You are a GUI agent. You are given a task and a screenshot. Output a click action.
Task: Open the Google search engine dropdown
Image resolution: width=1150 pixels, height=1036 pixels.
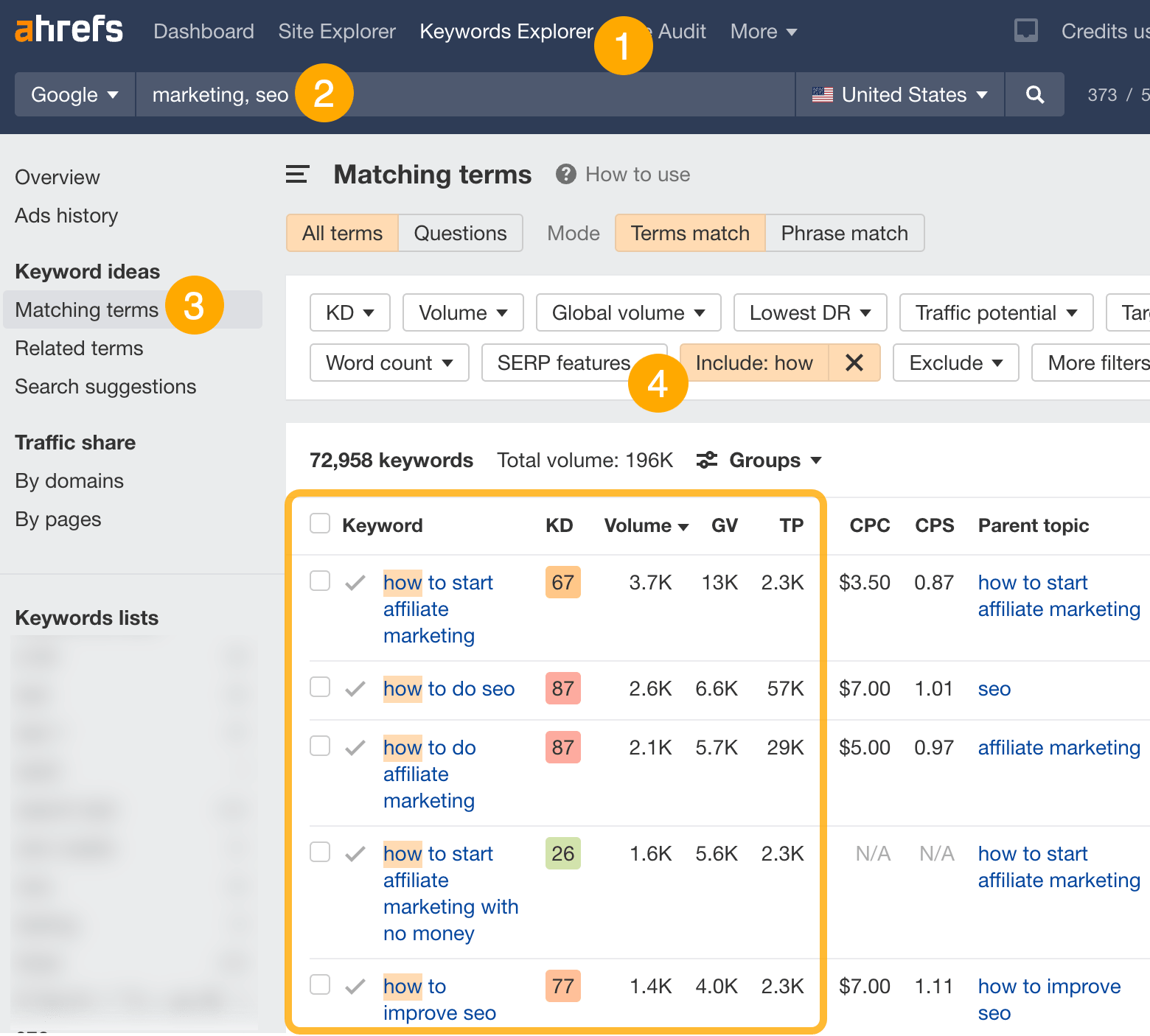74,94
